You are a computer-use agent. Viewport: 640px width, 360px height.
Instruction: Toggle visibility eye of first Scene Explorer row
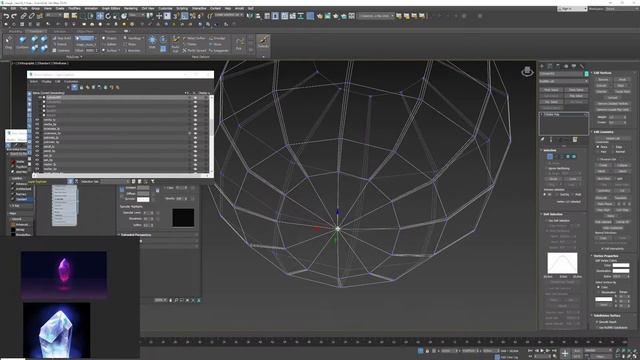click(40, 98)
